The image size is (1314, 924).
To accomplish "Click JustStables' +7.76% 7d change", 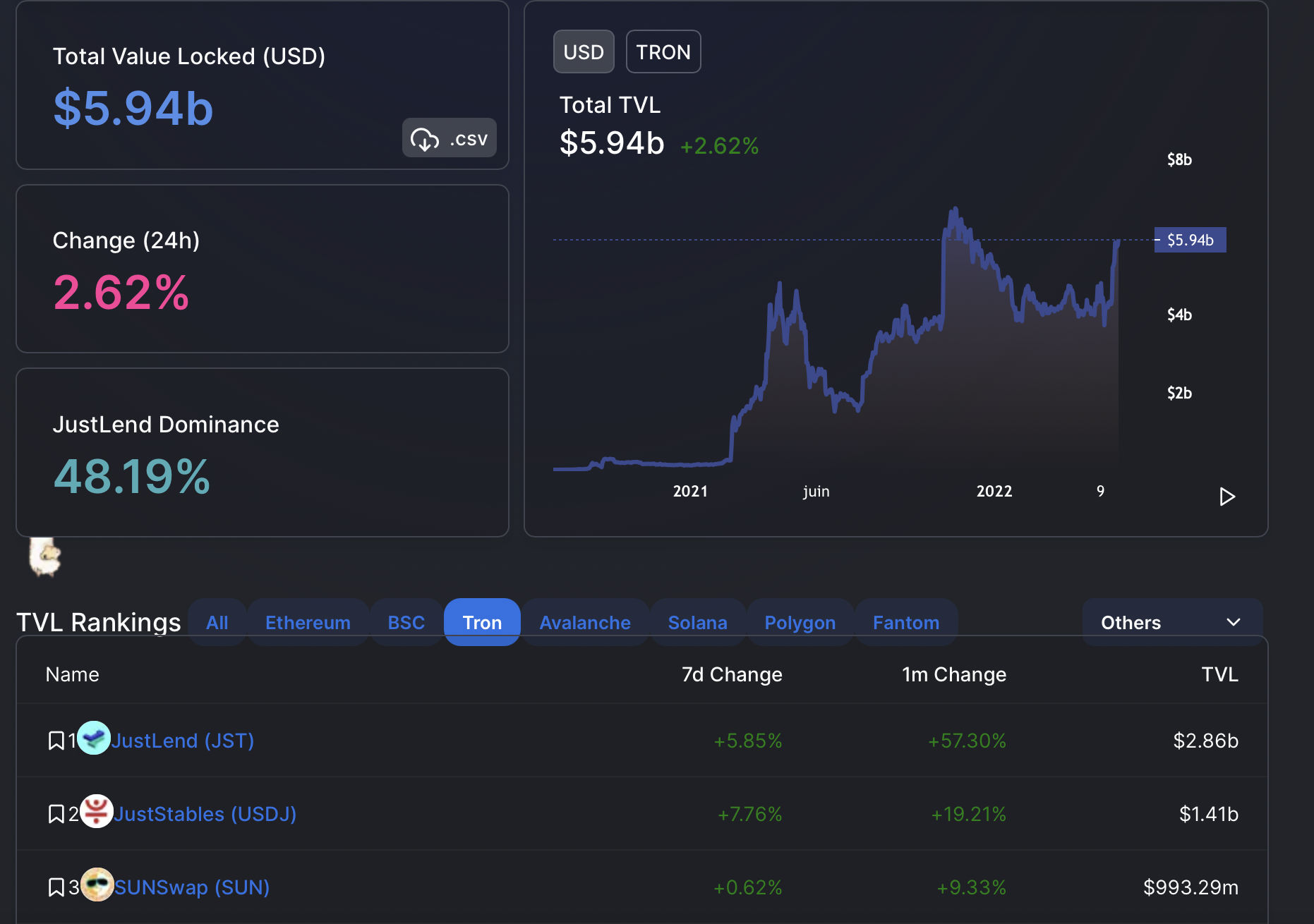I will [750, 814].
